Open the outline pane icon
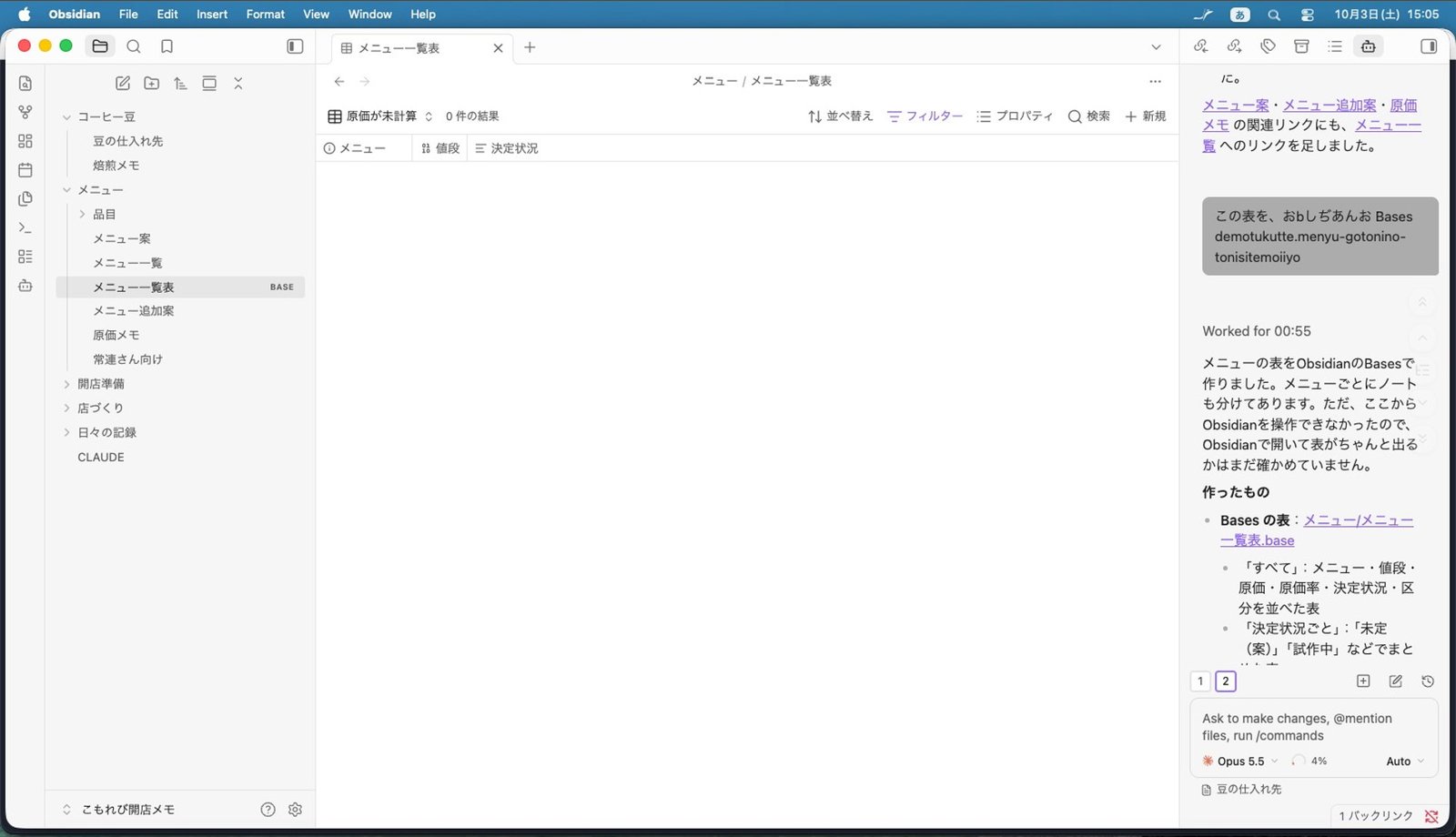The image size is (1456, 837). tap(1335, 46)
